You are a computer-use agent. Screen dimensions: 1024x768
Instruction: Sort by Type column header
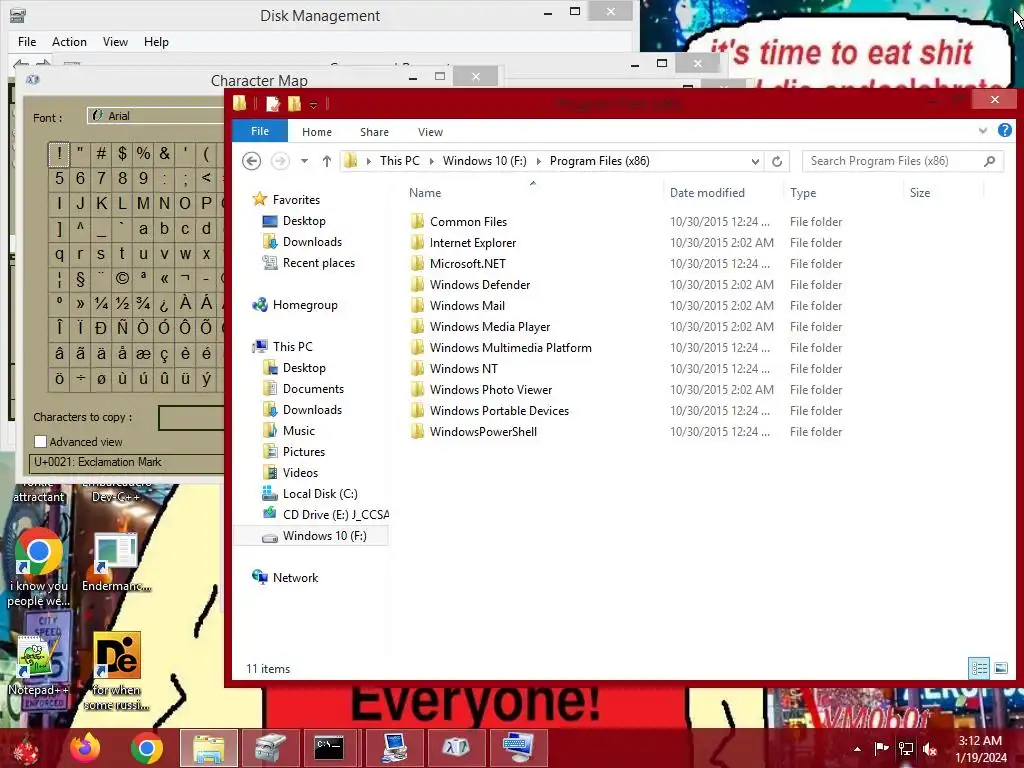pyautogui.click(x=842, y=193)
